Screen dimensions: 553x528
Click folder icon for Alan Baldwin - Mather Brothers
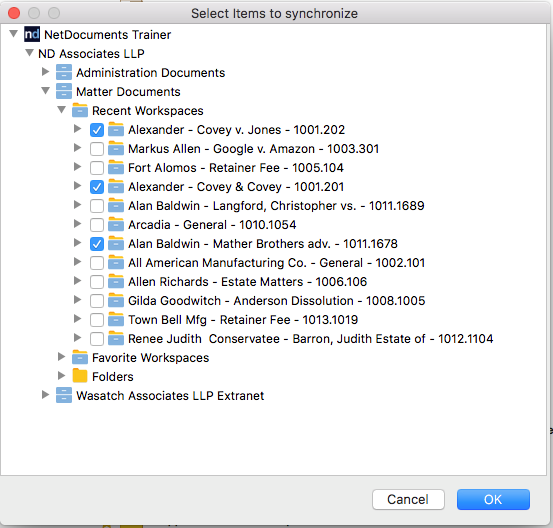[116, 243]
